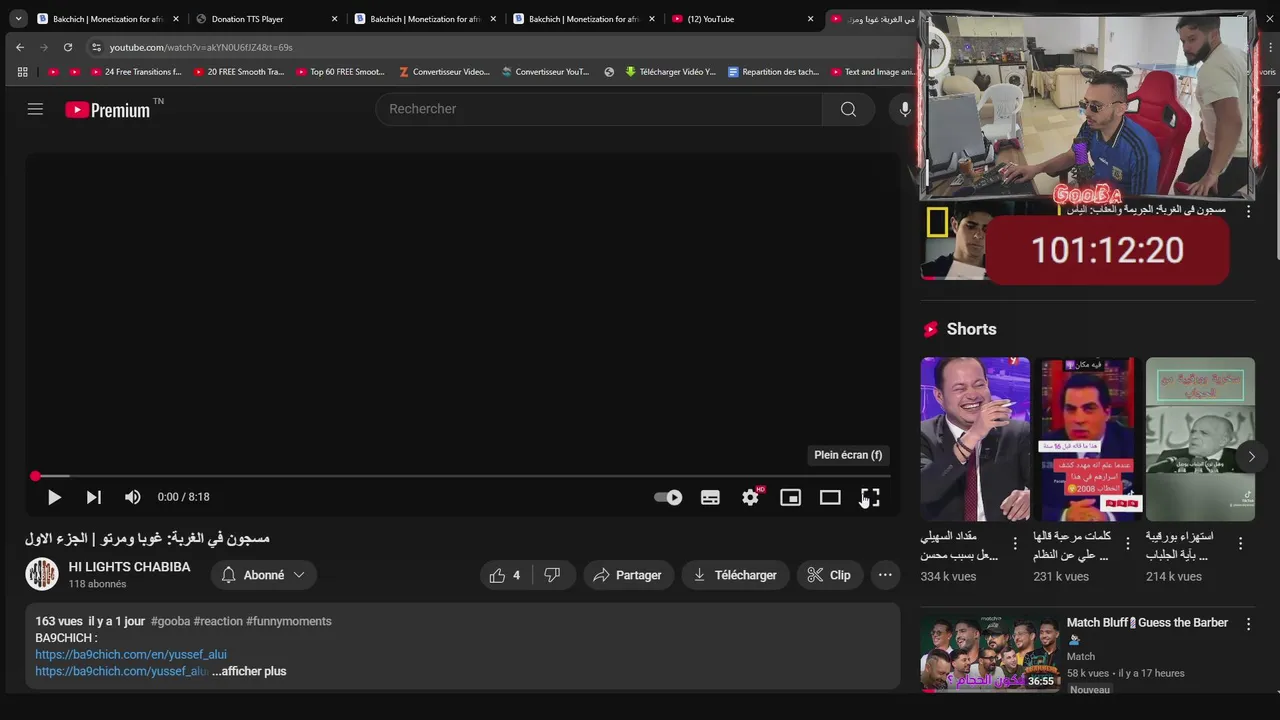The width and height of the screenshot is (1280, 720).
Task: Click the #reaction hashtag
Action: click(x=218, y=621)
